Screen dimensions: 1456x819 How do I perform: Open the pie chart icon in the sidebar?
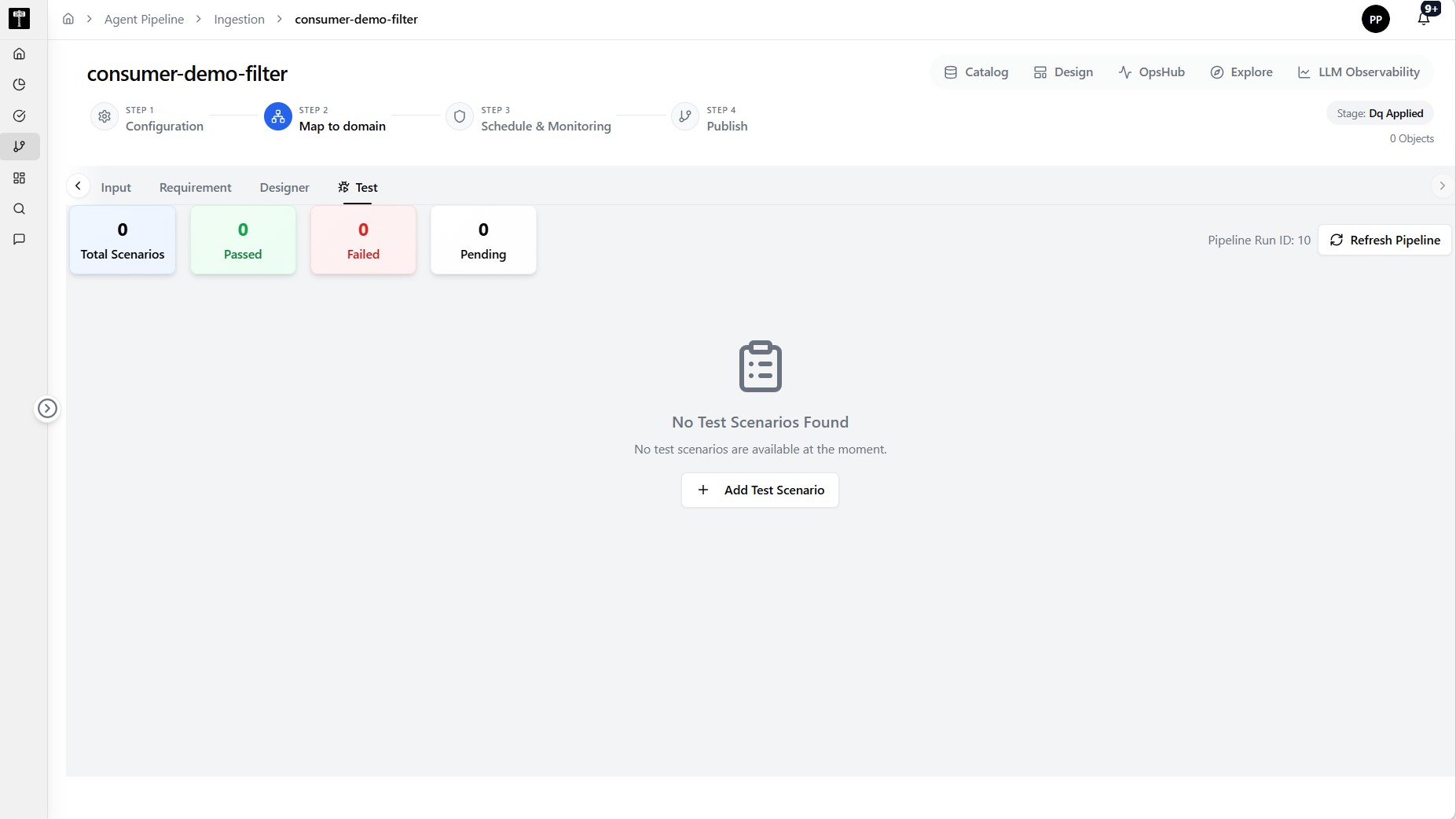pos(20,85)
